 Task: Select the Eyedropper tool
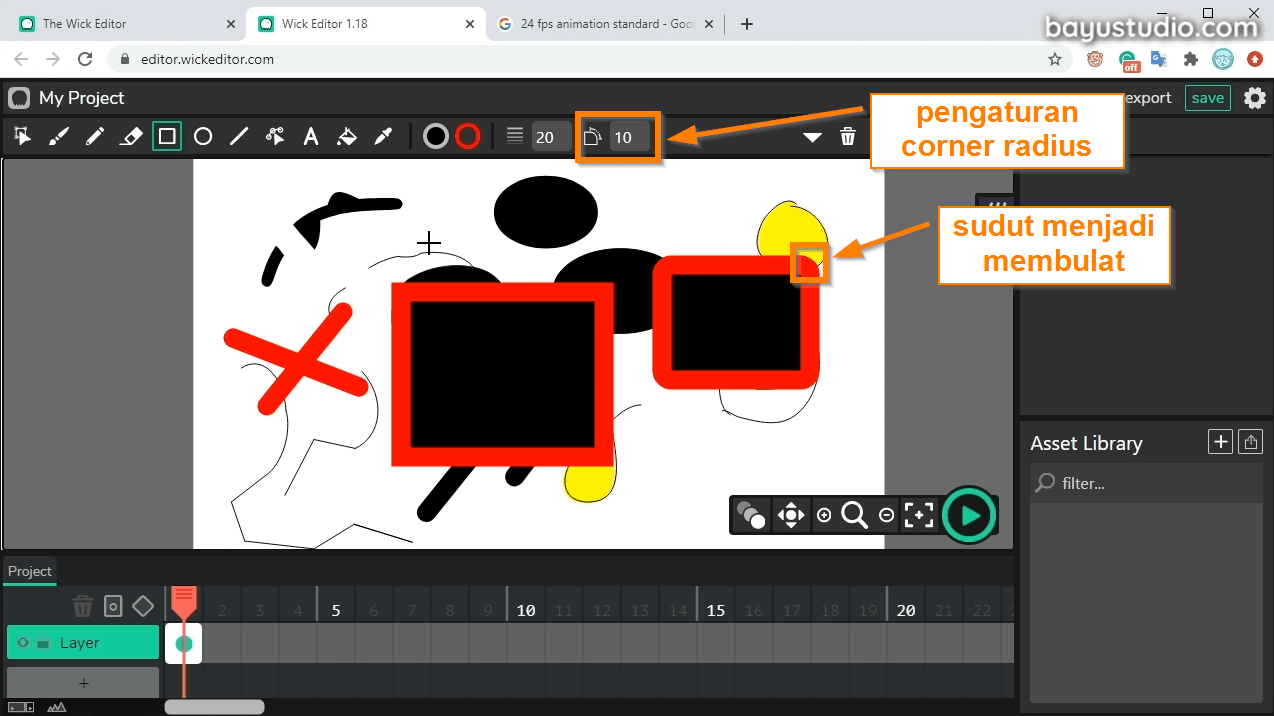pos(383,136)
